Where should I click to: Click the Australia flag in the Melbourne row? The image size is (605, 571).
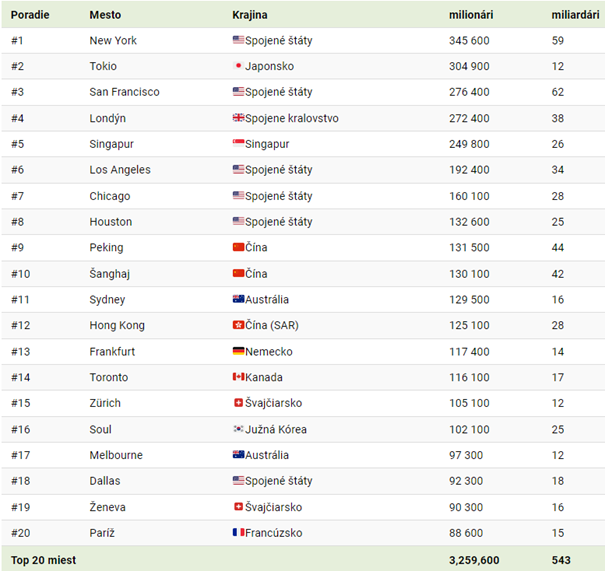(x=238, y=454)
